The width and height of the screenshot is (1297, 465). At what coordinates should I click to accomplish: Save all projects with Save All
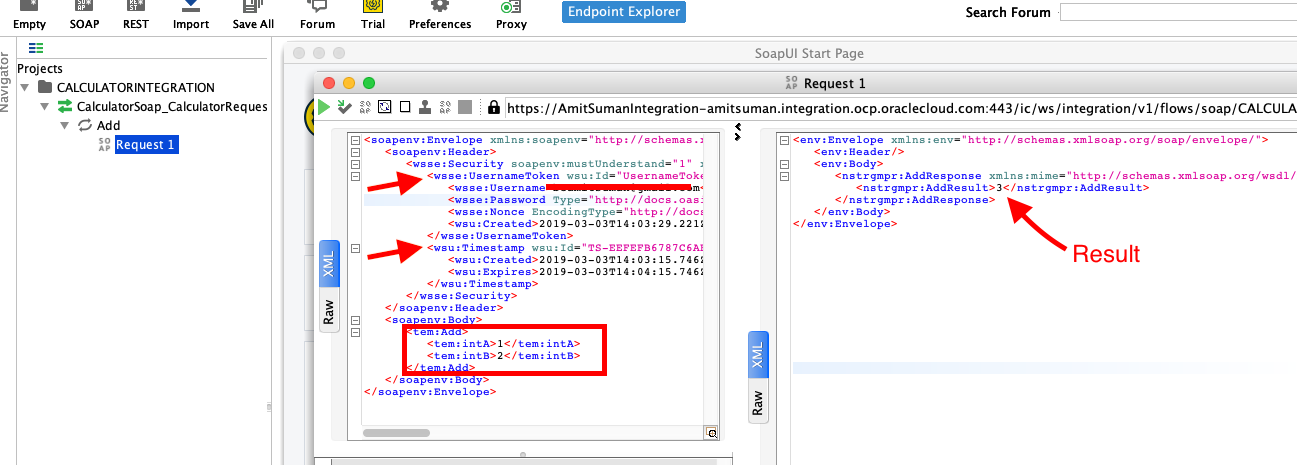pyautogui.click(x=253, y=15)
